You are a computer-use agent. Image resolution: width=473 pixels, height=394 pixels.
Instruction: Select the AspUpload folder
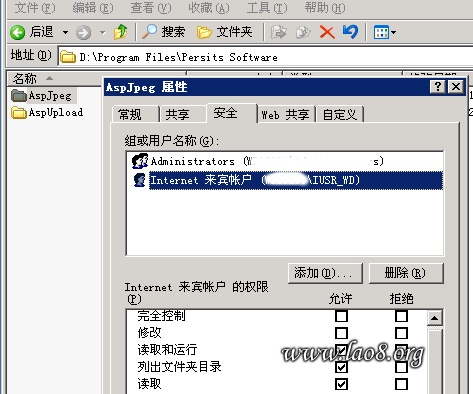tap(47, 112)
